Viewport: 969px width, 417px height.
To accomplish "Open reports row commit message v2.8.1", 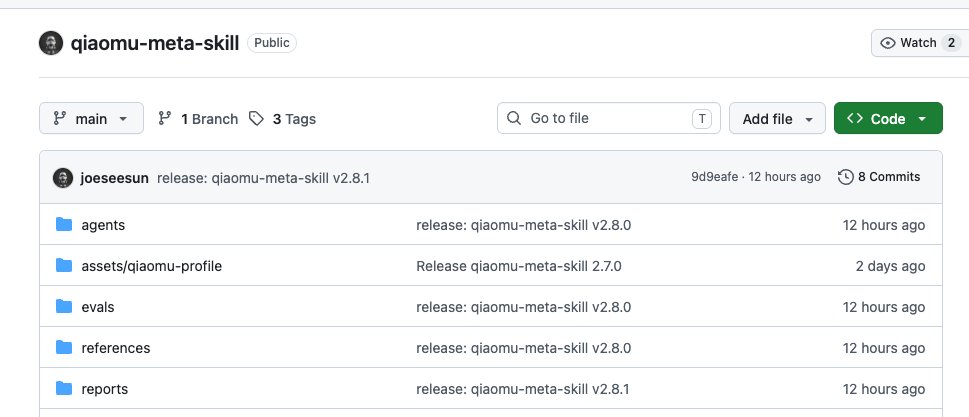I will tap(523, 389).
